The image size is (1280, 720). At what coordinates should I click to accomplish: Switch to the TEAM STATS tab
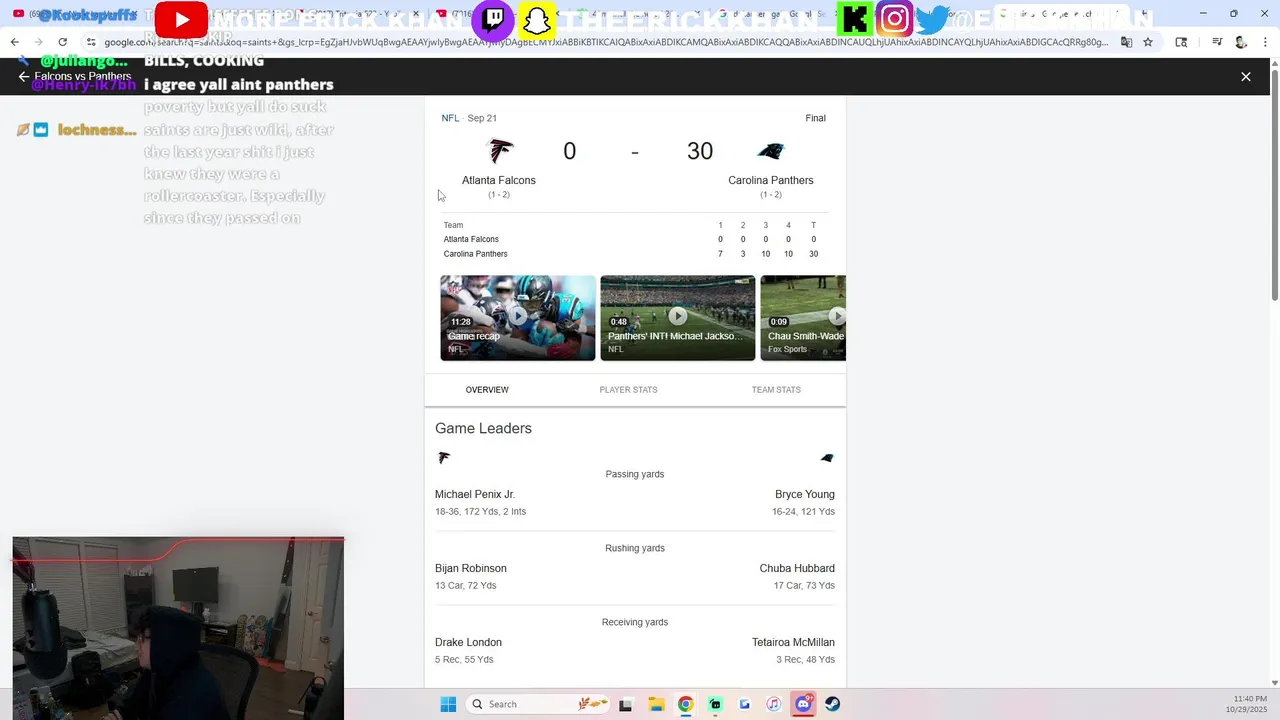(x=776, y=390)
